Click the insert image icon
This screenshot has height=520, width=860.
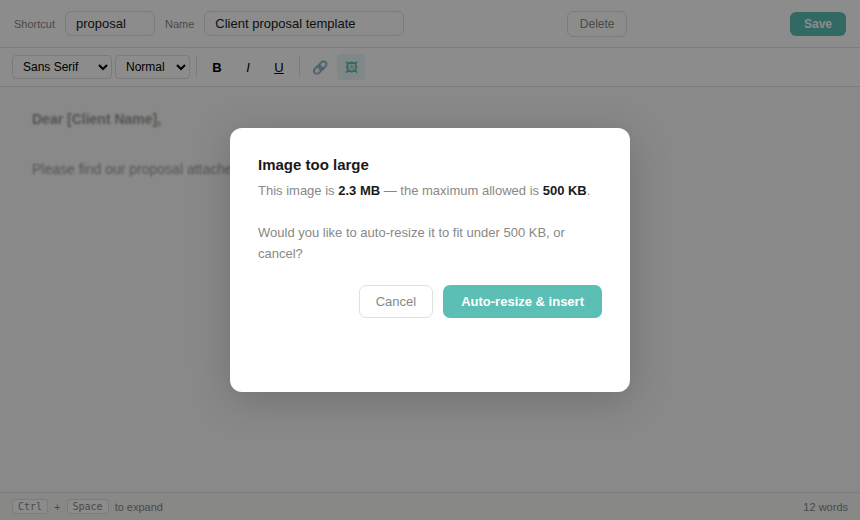pyautogui.click(x=351, y=67)
